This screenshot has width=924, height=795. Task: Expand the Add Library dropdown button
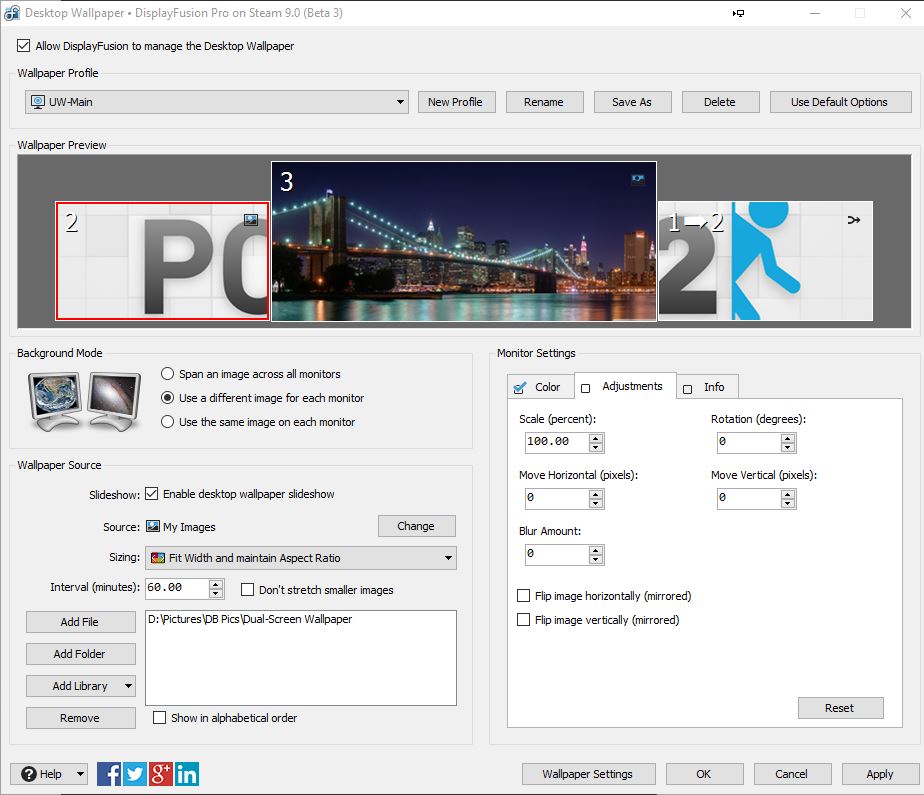129,686
